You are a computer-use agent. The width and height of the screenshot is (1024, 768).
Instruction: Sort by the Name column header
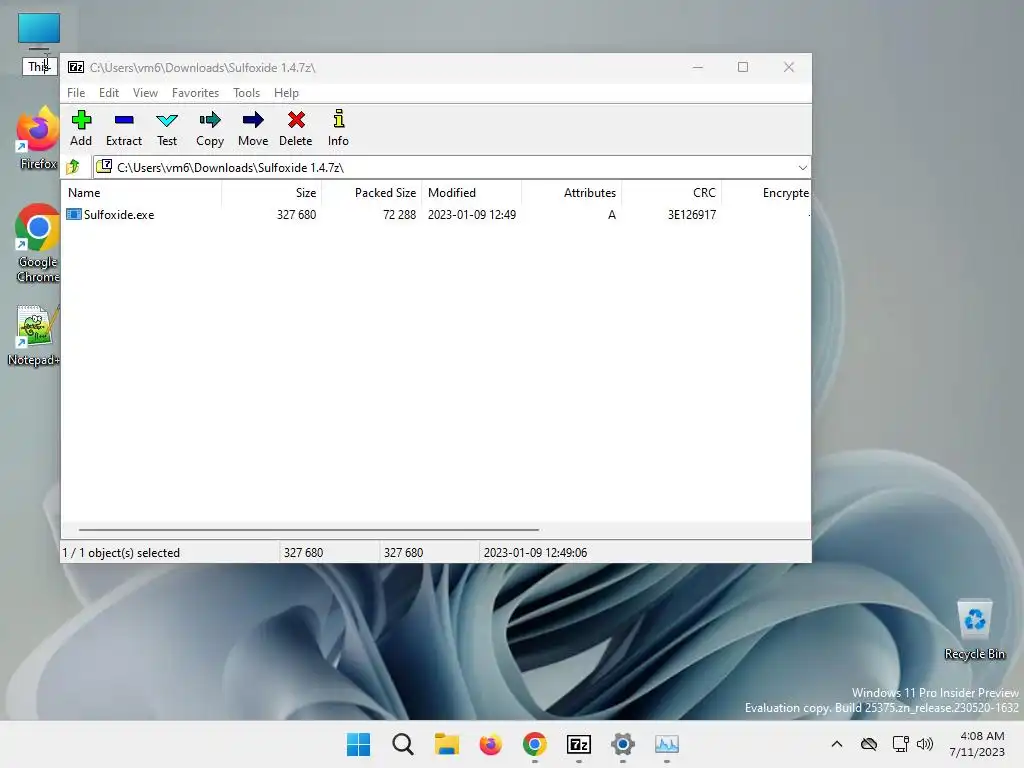141,193
